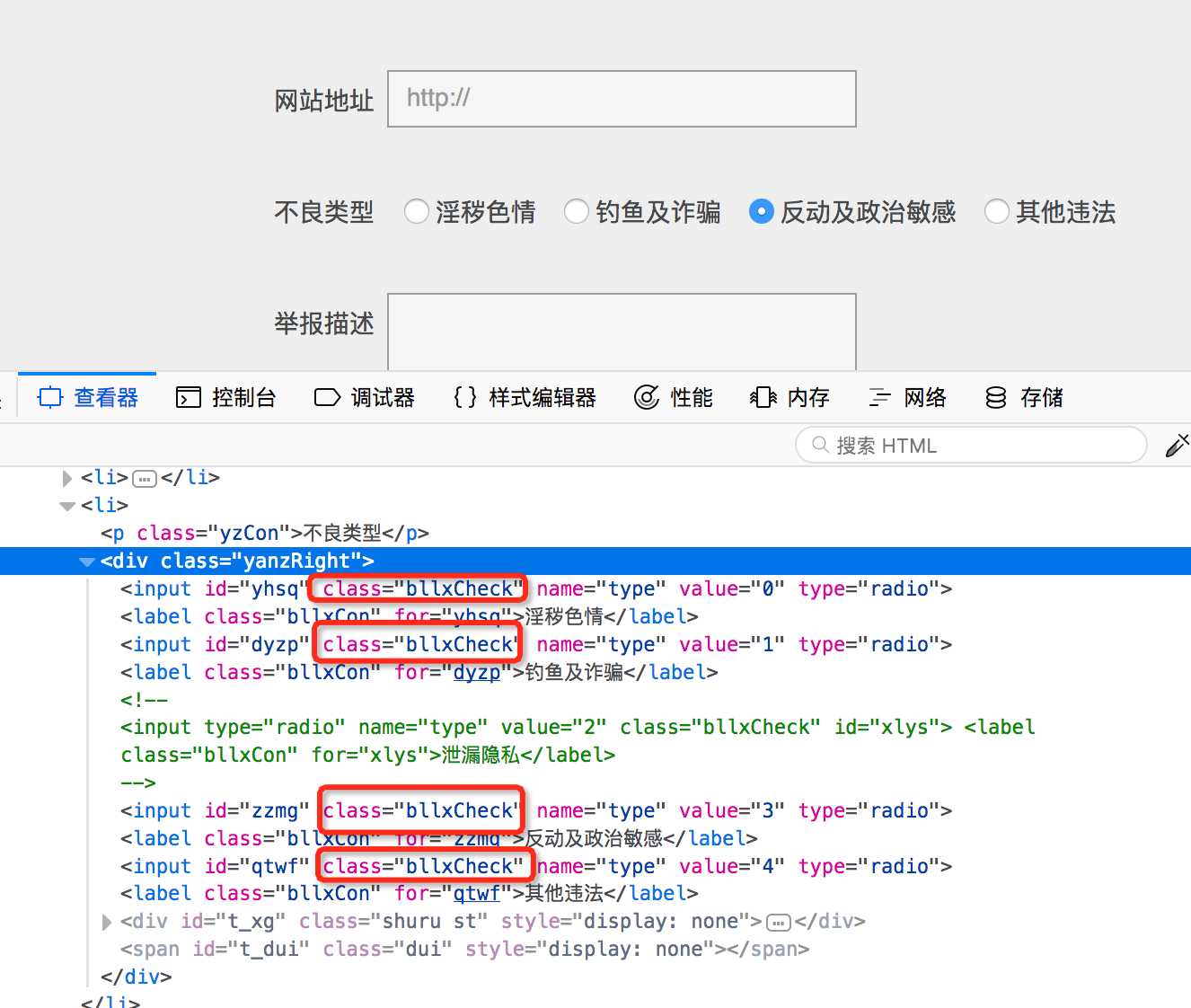Click the 淫秽色情 label text
The height and width of the screenshot is (1008, 1191).
coord(486,212)
